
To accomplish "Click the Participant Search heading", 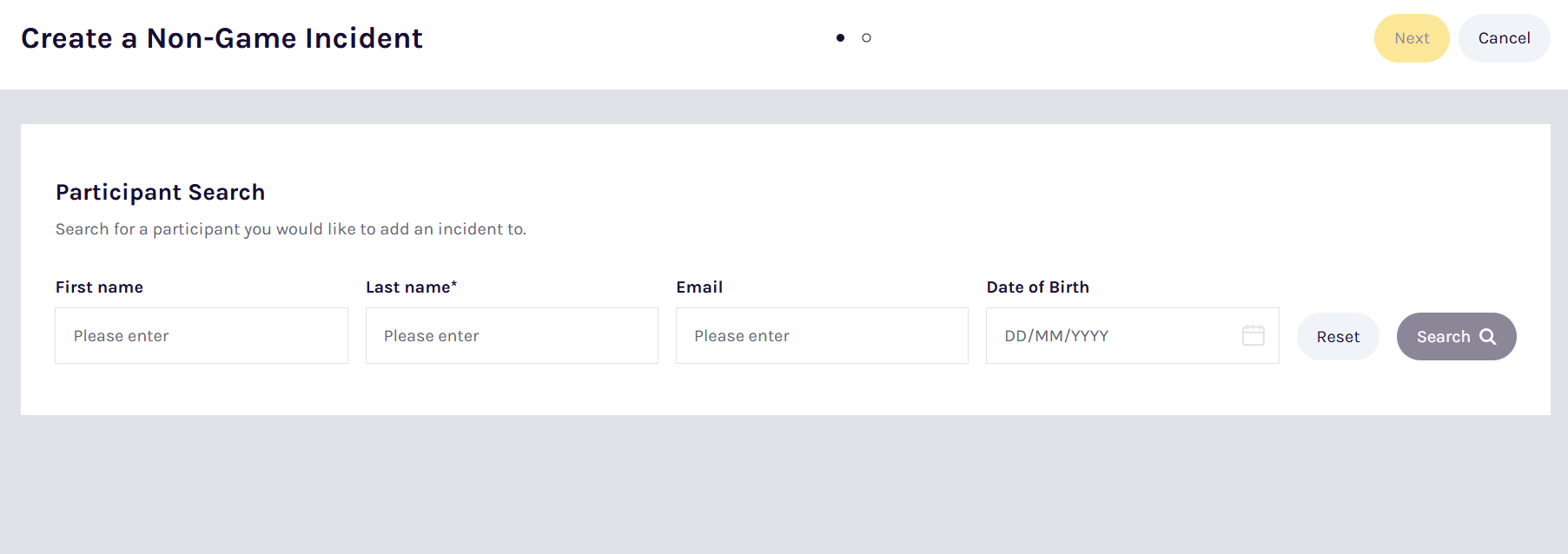I will pyautogui.click(x=160, y=192).
